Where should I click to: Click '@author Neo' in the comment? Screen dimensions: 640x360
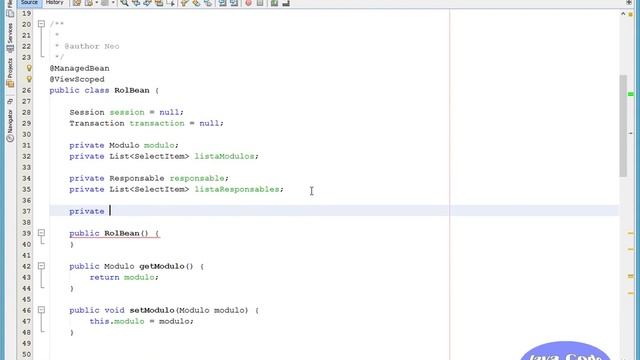(x=92, y=46)
